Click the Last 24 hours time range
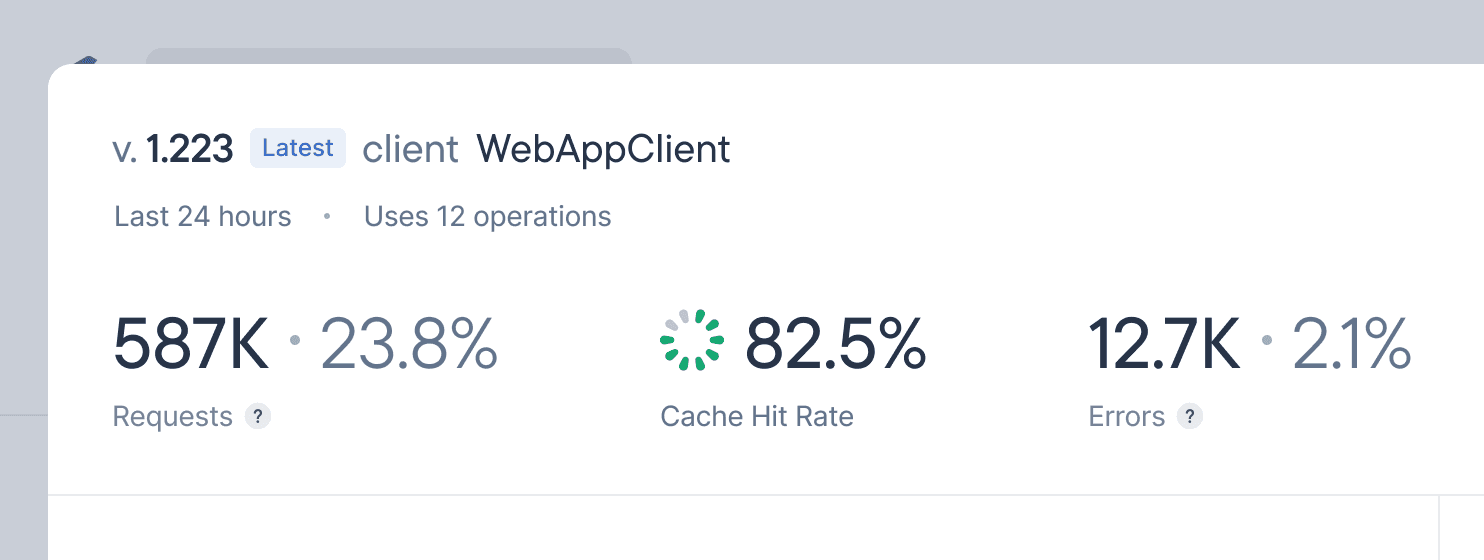 [x=203, y=217]
